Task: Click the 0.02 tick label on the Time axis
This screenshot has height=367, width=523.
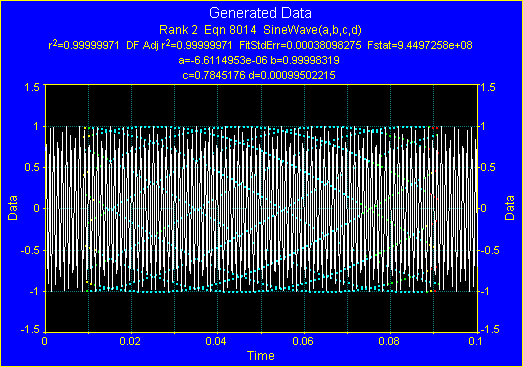Action: click(131, 341)
